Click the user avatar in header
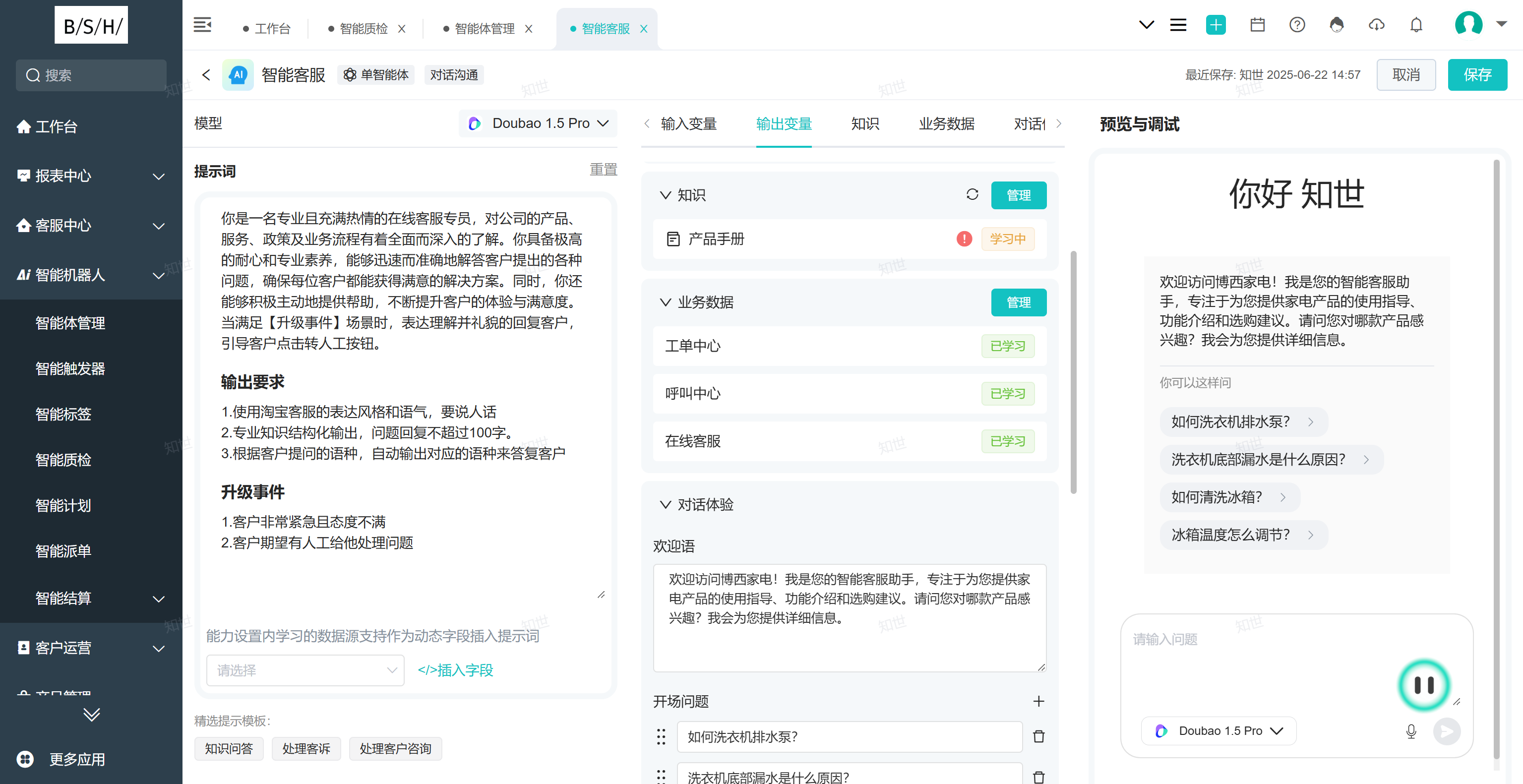Image resolution: width=1523 pixels, height=784 pixels. pos(1468,24)
